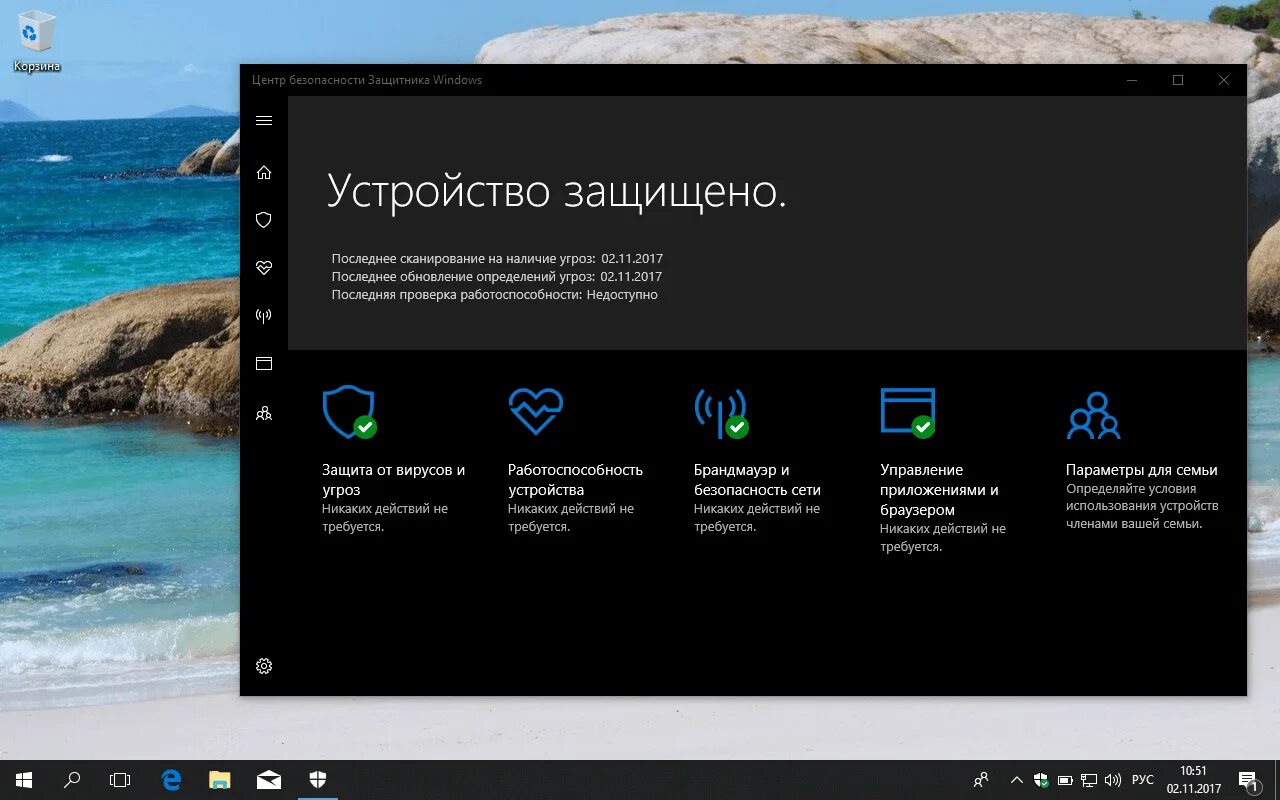Launch Microsoft Edge from the taskbar
The width and height of the screenshot is (1280, 800).
coord(172,780)
